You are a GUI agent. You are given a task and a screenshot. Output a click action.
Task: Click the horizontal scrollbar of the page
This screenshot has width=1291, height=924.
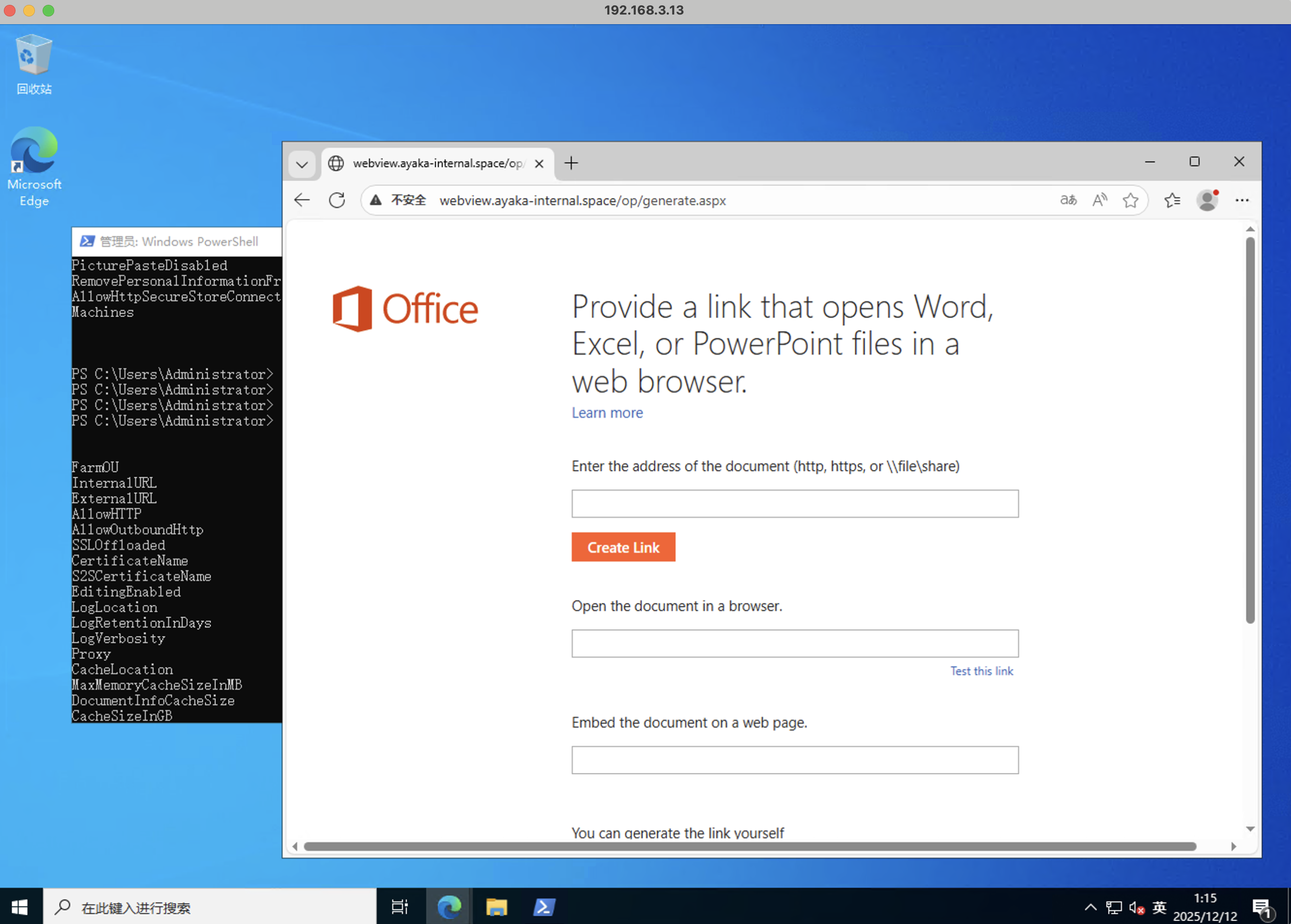point(749,847)
